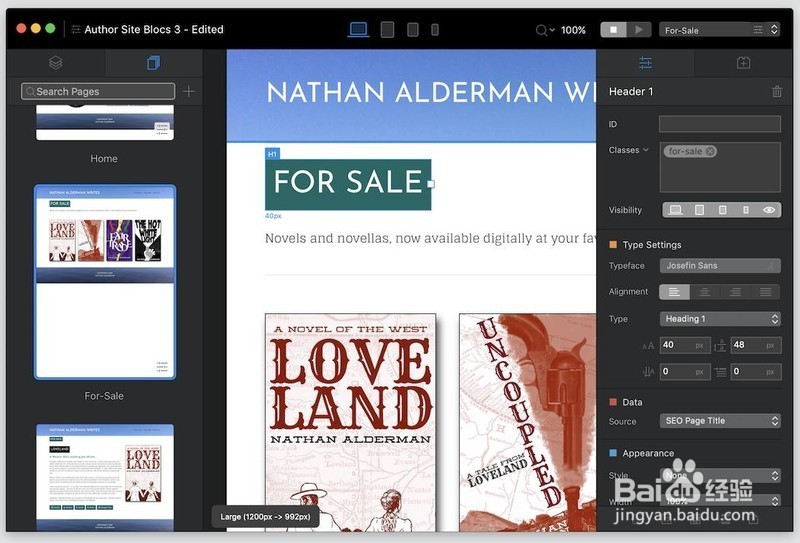Open the layers tree sidebar tab
The height and width of the screenshot is (543, 800).
click(x=56, y=62)
